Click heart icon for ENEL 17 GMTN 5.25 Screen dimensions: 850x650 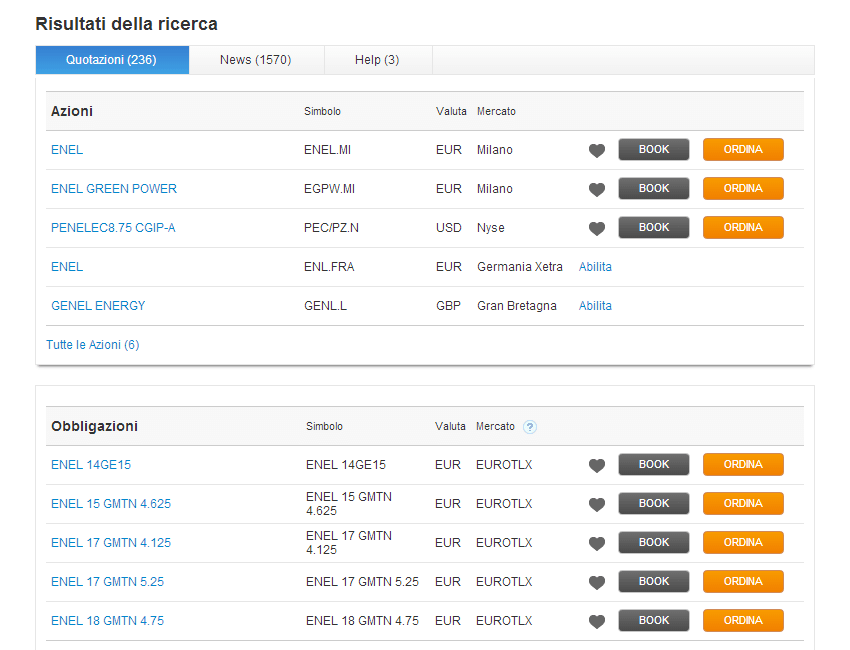(x=597, y=583)
